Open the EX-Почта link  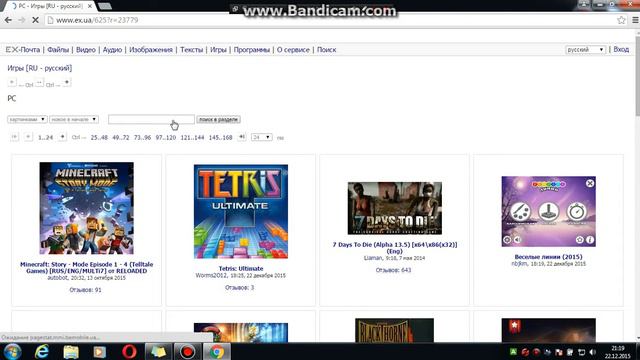(x=23, y=50)
